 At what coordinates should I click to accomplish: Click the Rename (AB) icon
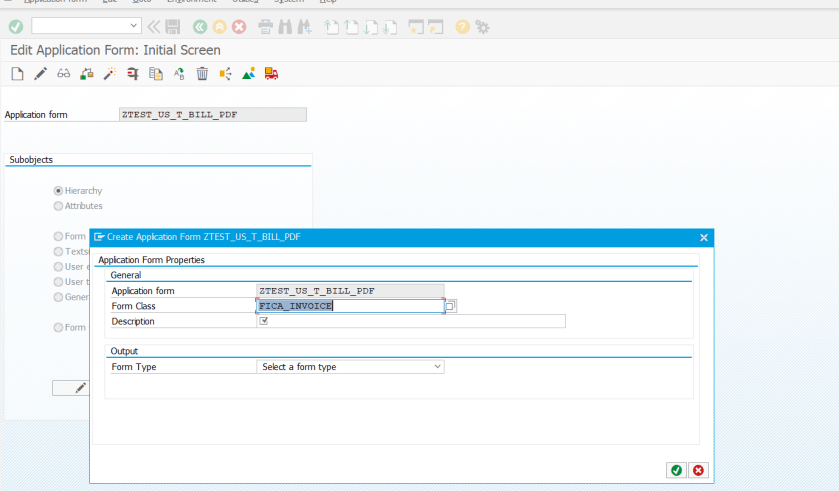(x=179, y=73)
